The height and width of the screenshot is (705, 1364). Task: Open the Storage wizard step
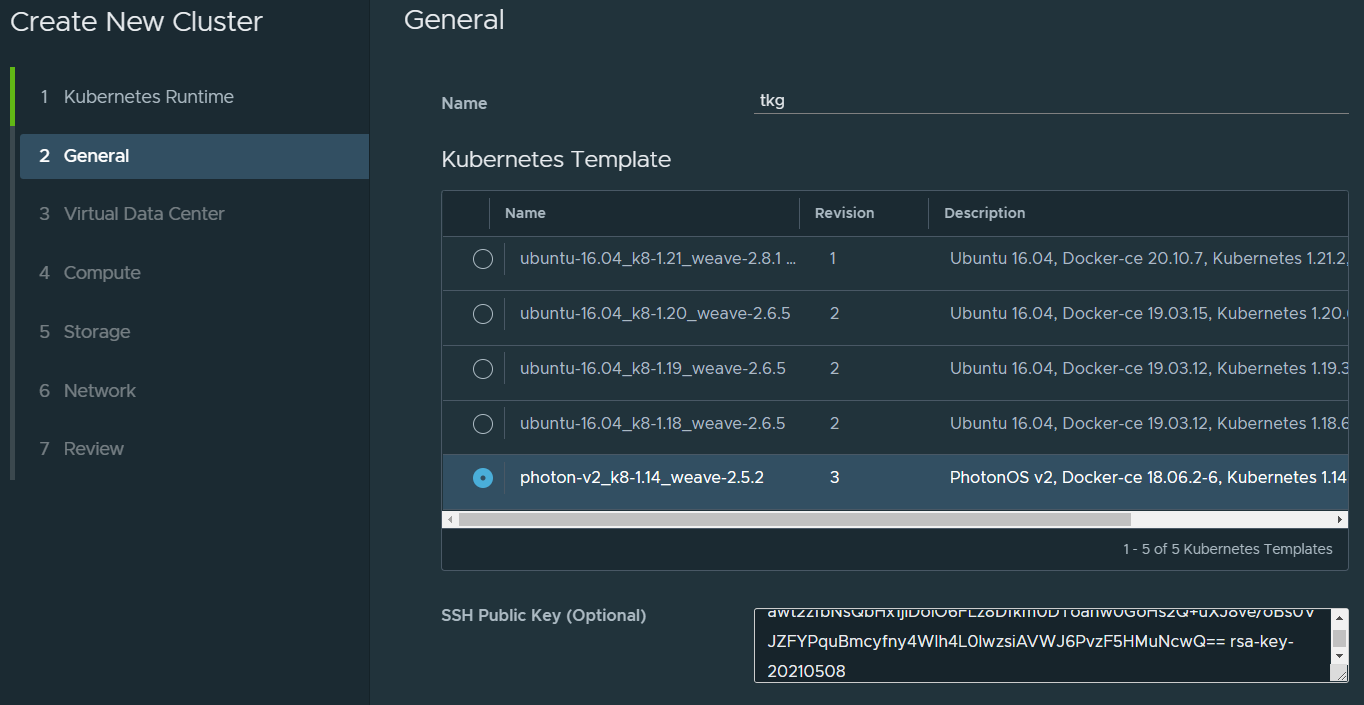point(97,332)
